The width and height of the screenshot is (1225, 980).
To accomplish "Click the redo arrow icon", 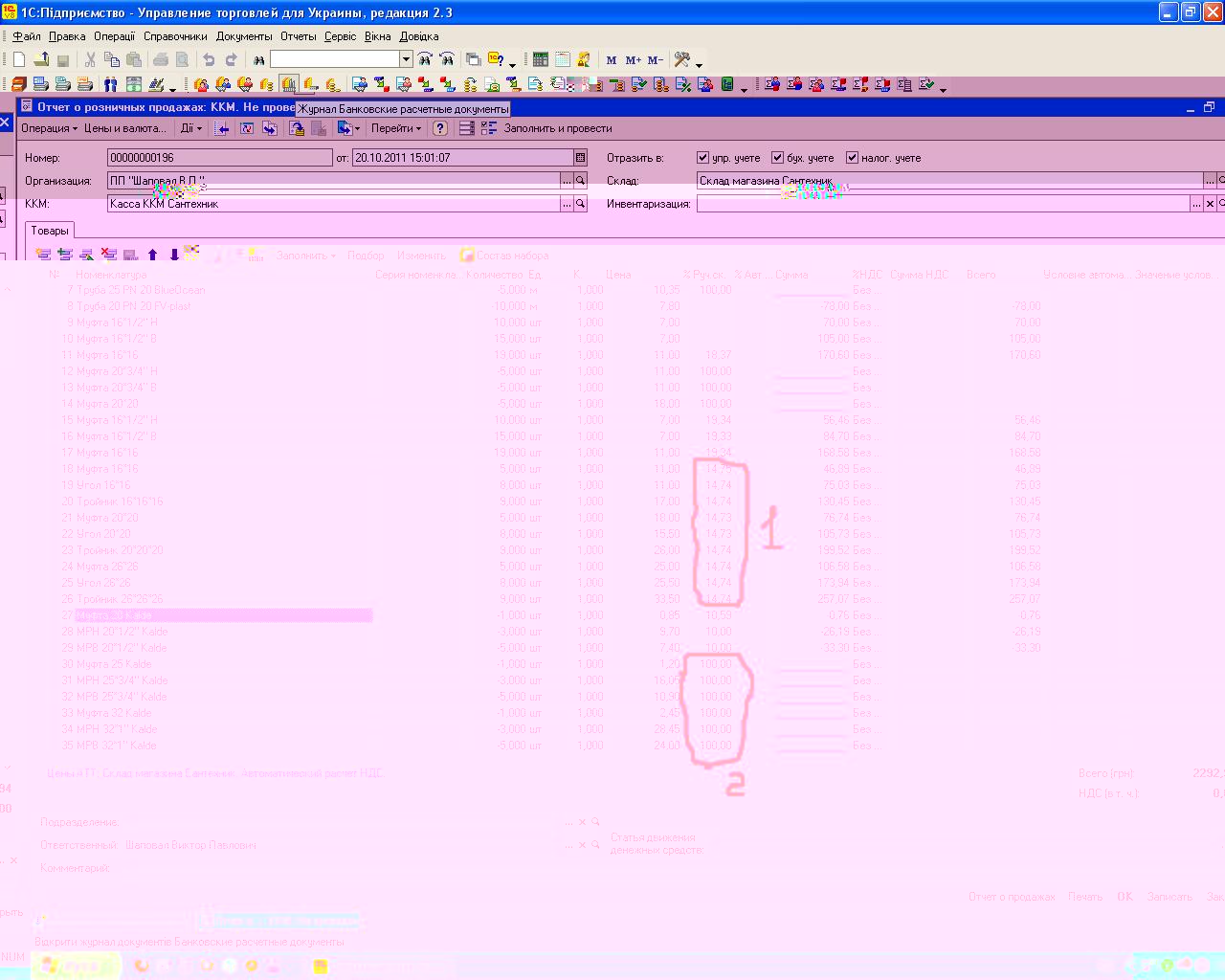I will (231, 59).
